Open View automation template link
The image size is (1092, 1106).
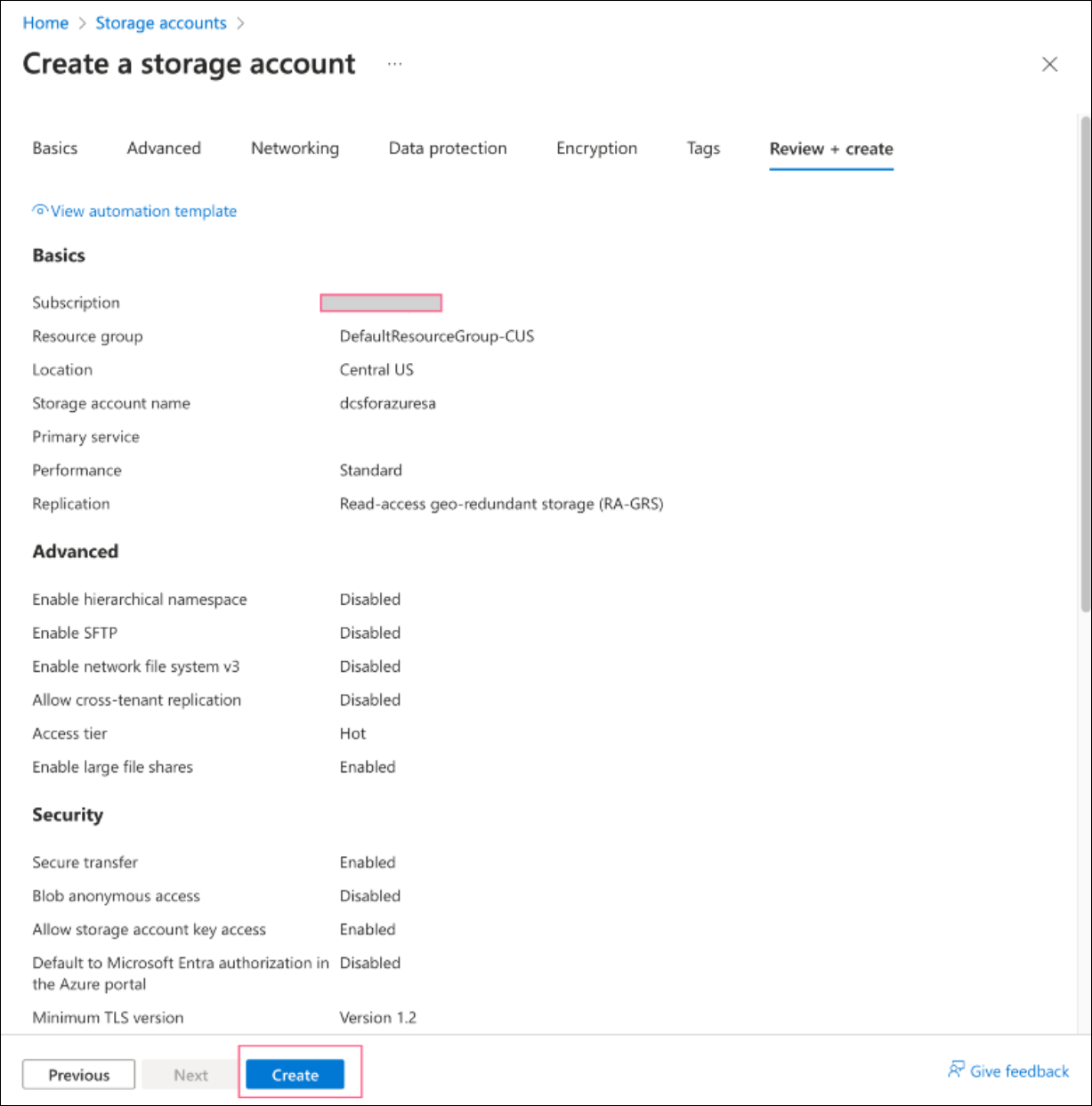point(143,212)
